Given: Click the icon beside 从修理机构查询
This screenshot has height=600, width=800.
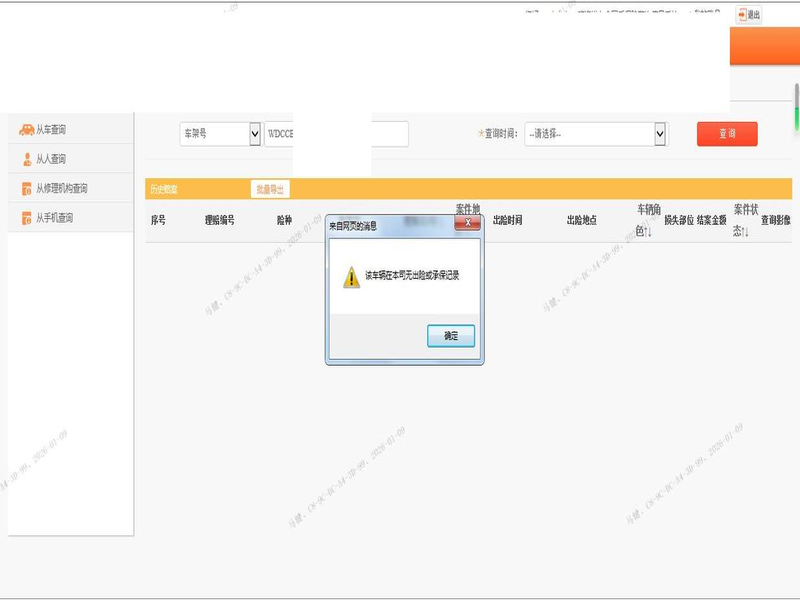Looking at the screenshot, I should 27,188.
